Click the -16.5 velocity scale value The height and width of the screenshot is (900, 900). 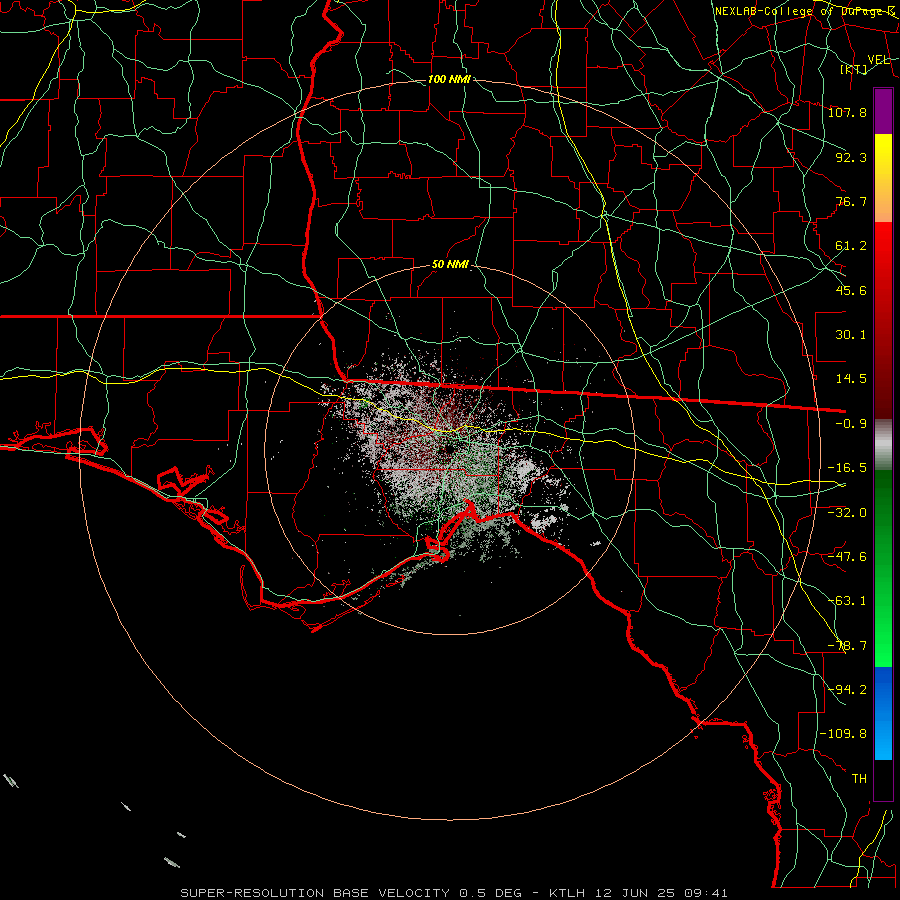(847, 468)
